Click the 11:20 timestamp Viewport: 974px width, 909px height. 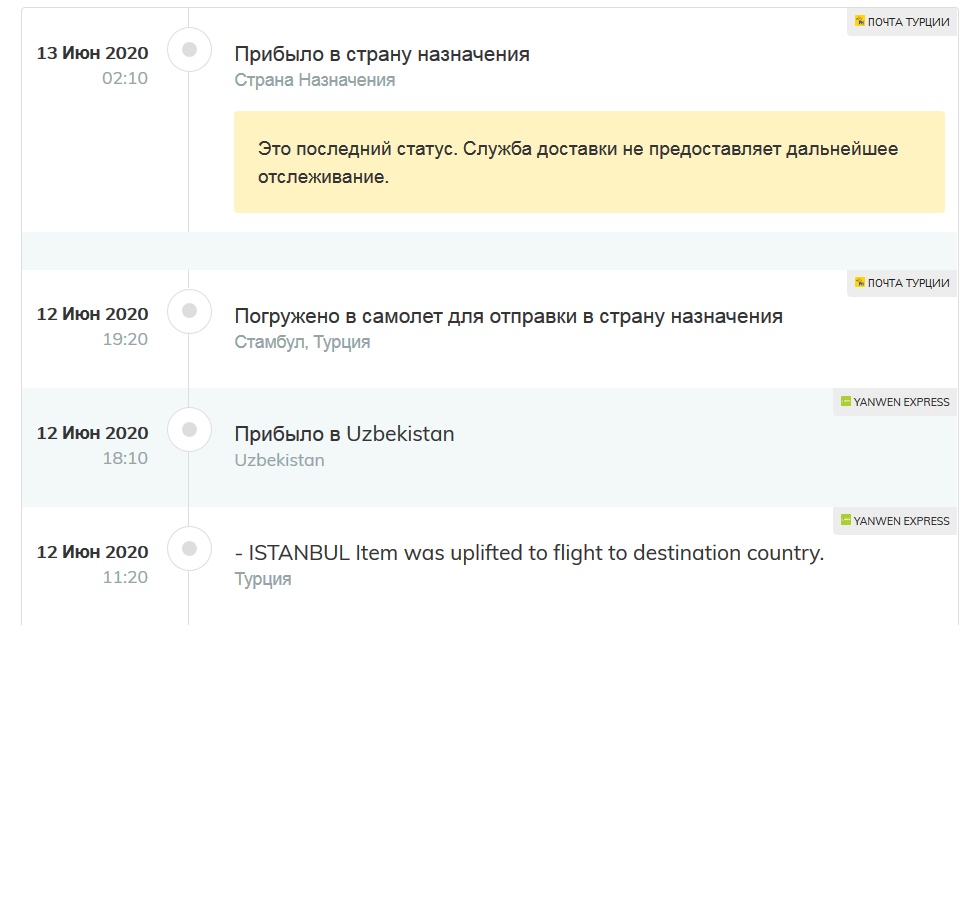point(125,577)
